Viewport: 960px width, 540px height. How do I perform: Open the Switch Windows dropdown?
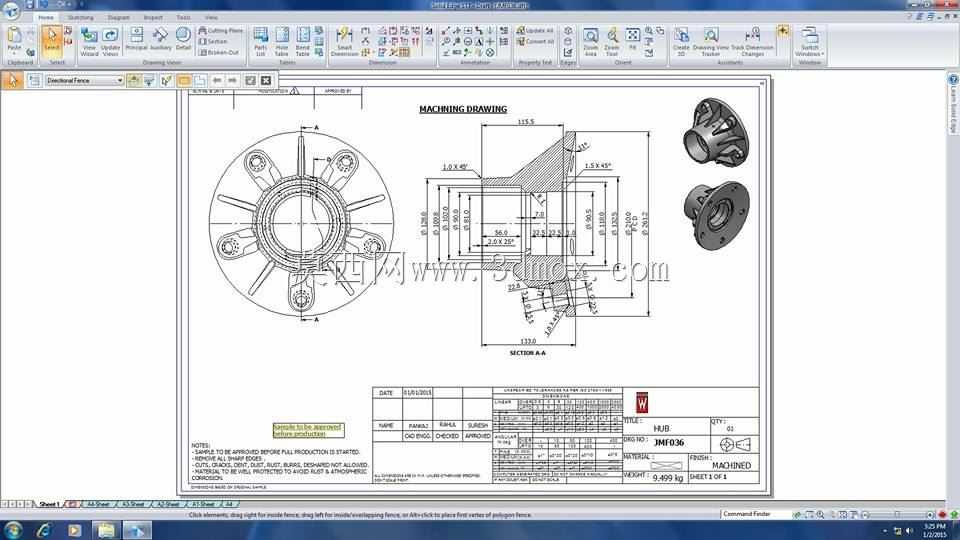[810, 42]
